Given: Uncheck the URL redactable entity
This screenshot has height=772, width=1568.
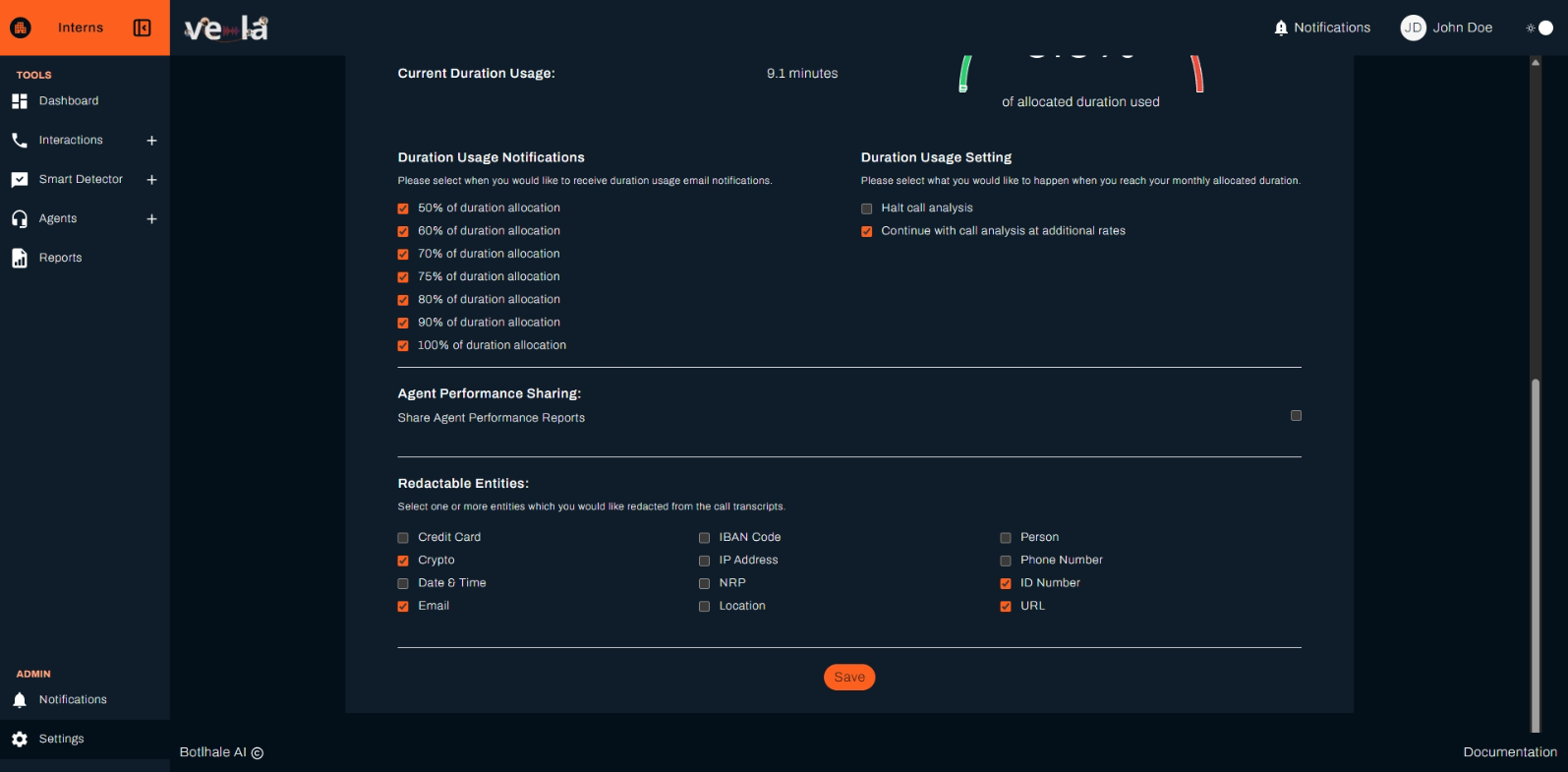Looking at the screenshot, I should pos(1006,607).
